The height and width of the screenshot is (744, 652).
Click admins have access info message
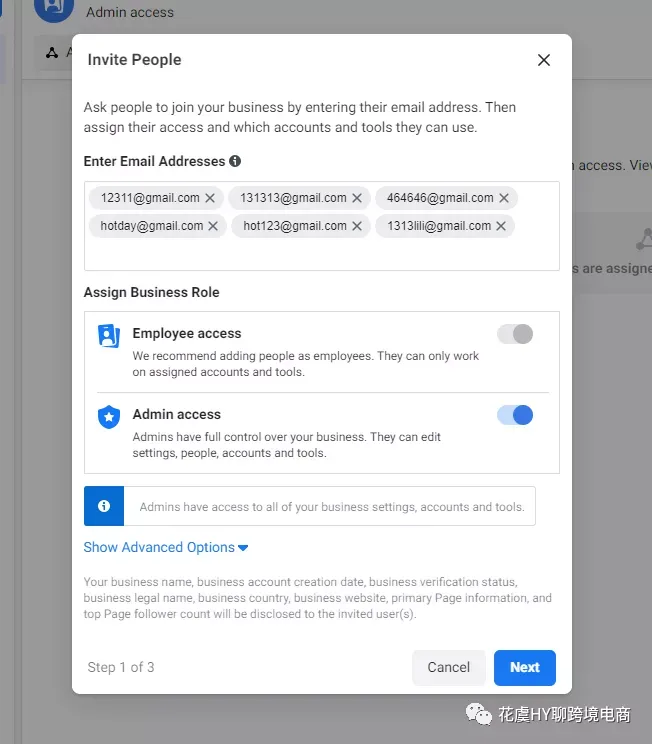pyautogui.click(x=332, y=507)
